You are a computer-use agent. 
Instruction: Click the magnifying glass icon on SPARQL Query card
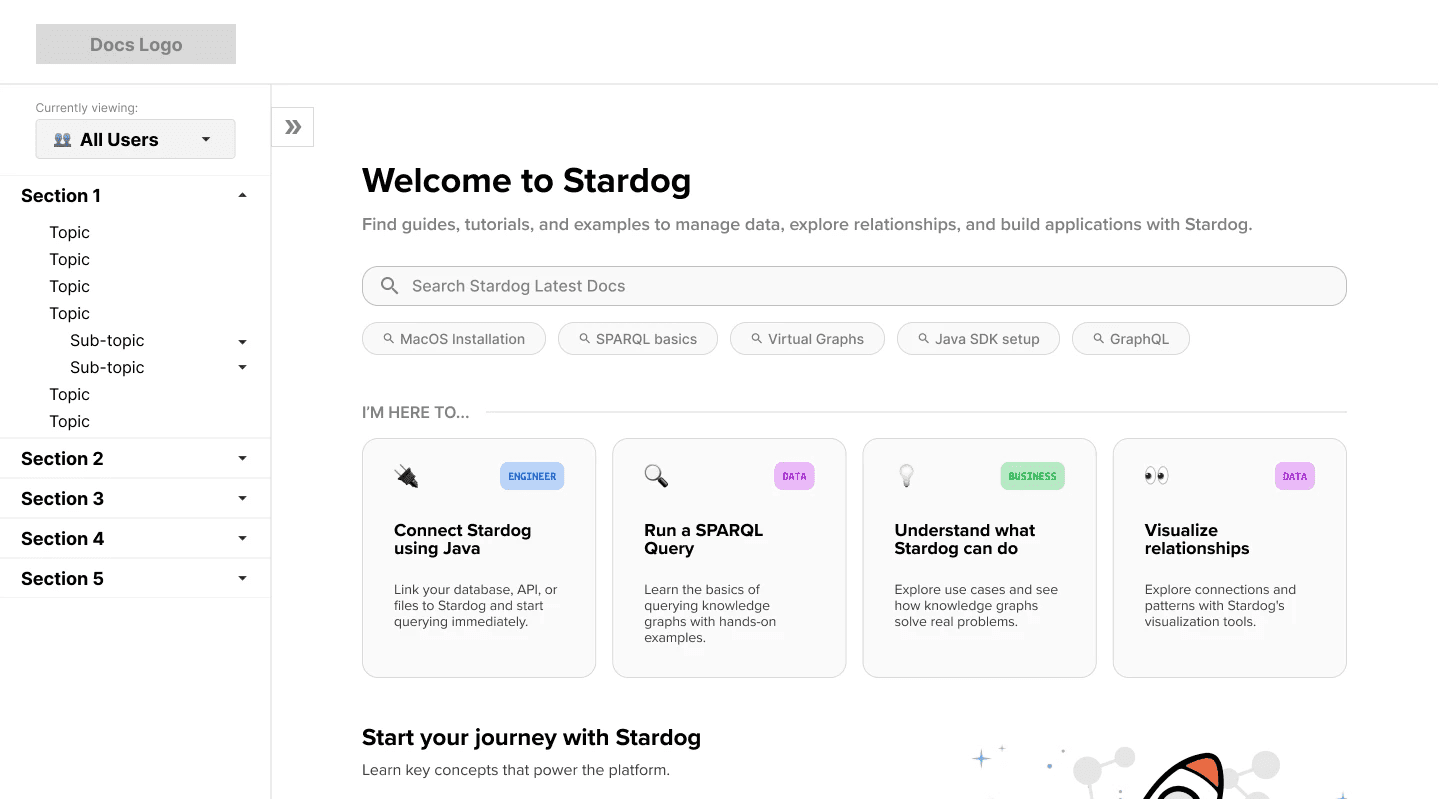point(656,476)
